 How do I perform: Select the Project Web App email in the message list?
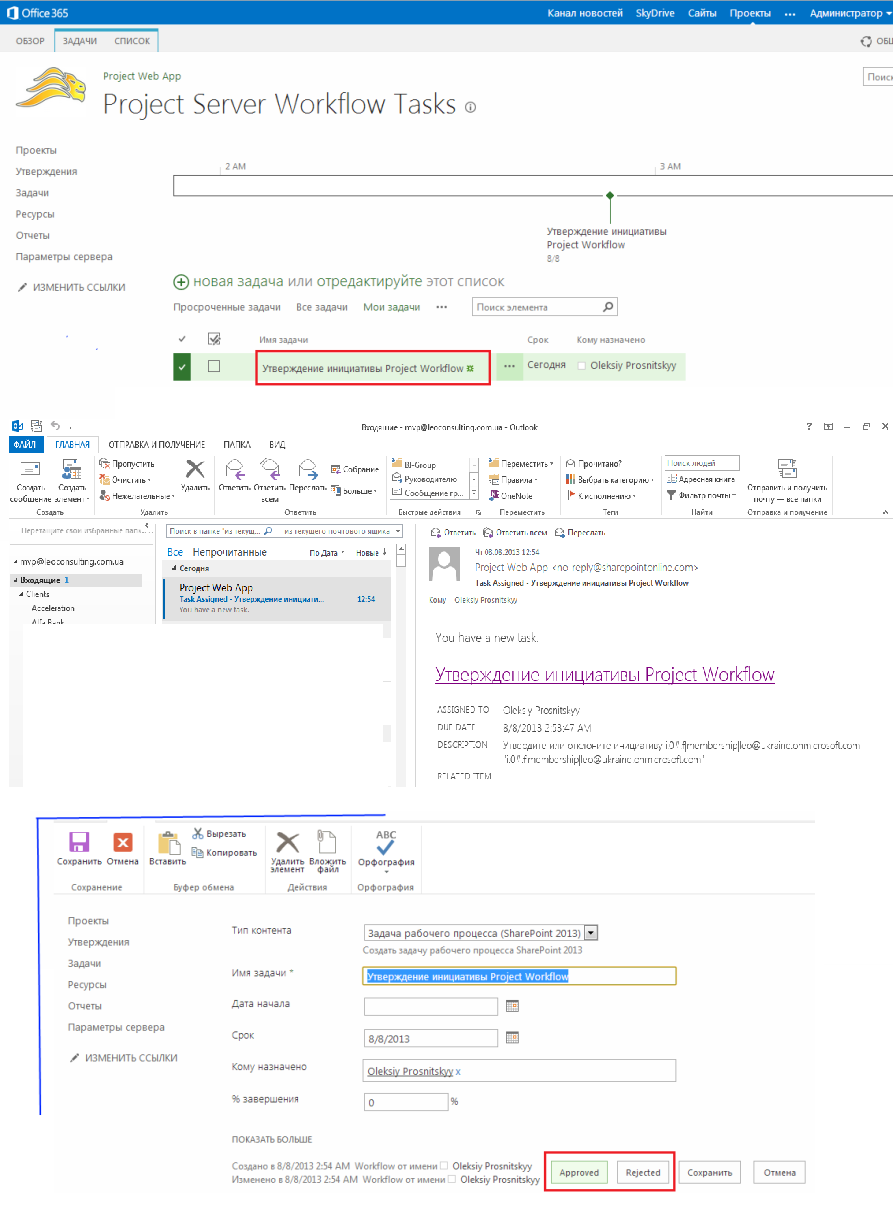pos(276,598)
